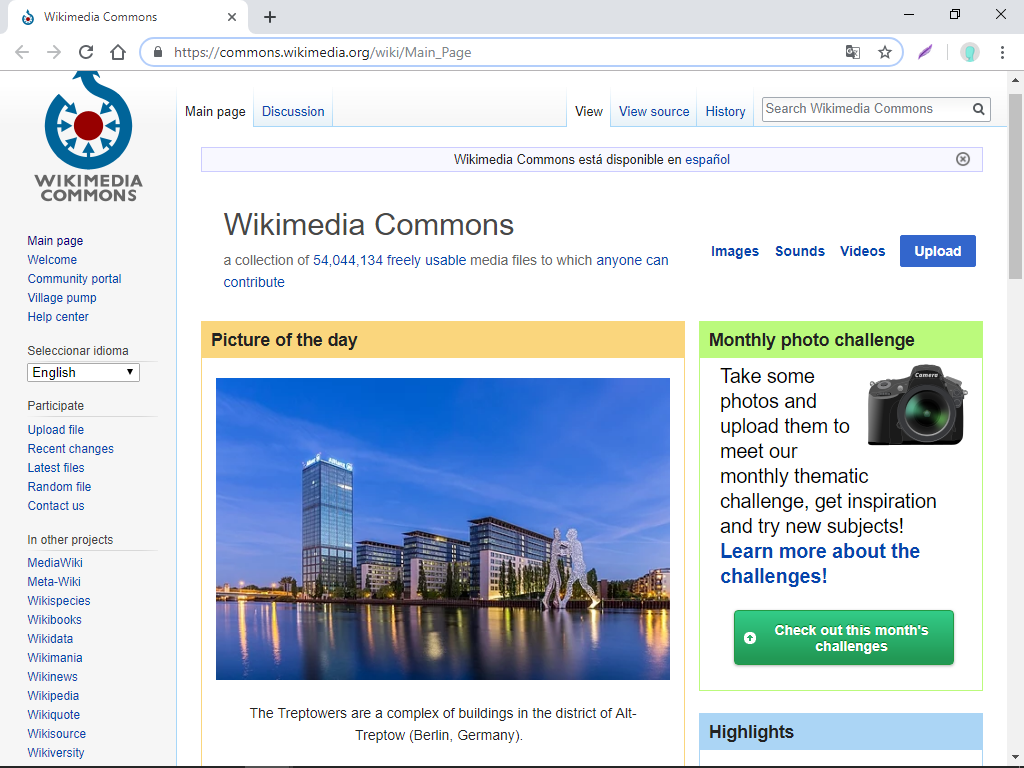Click the Contact us link
This screenshot has width=1024, height=768.
(56, 505)
